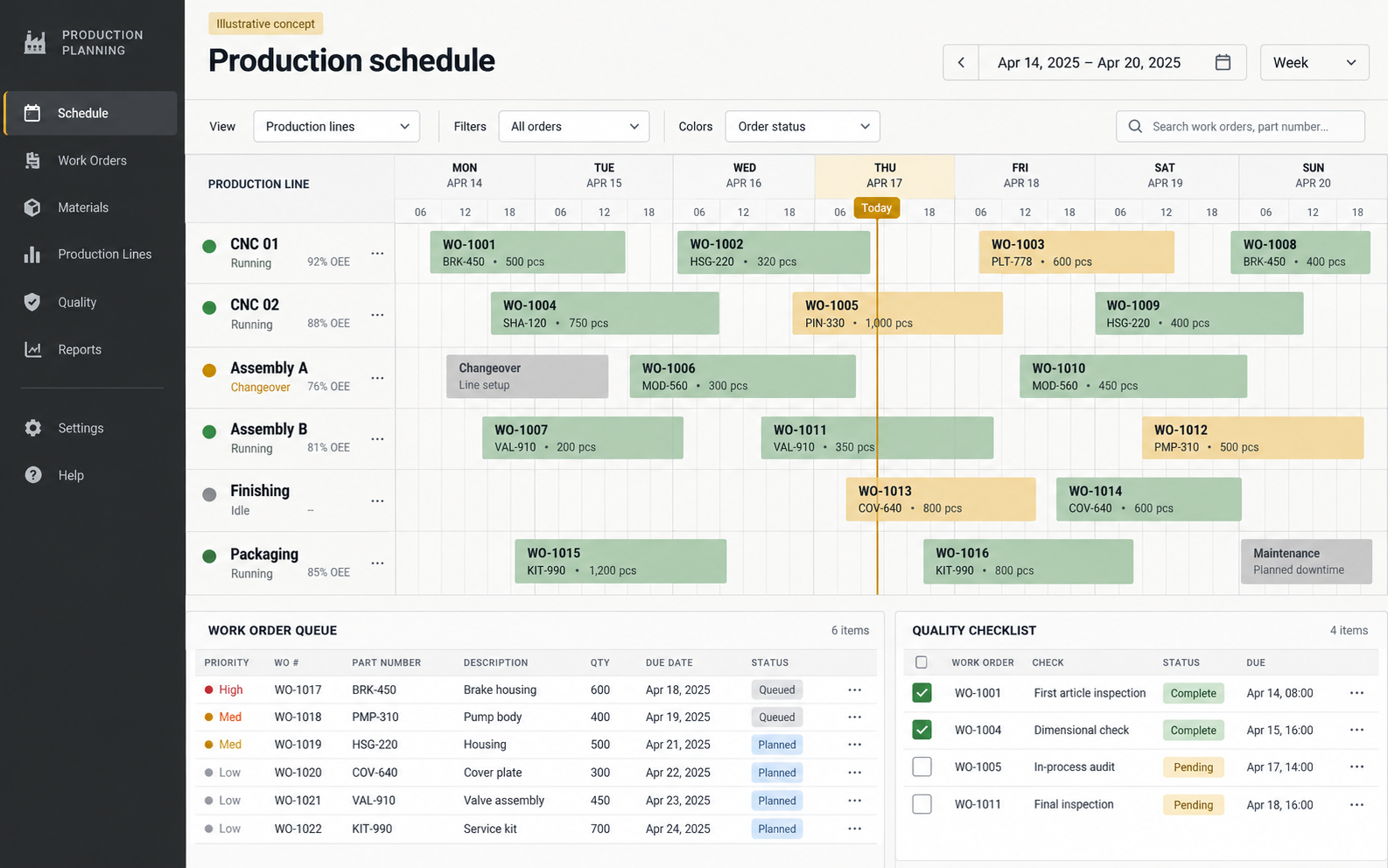Click the Materials box icon
Image resolution: width=1388 pixels, height=868 pixels.
coord(32,207)
